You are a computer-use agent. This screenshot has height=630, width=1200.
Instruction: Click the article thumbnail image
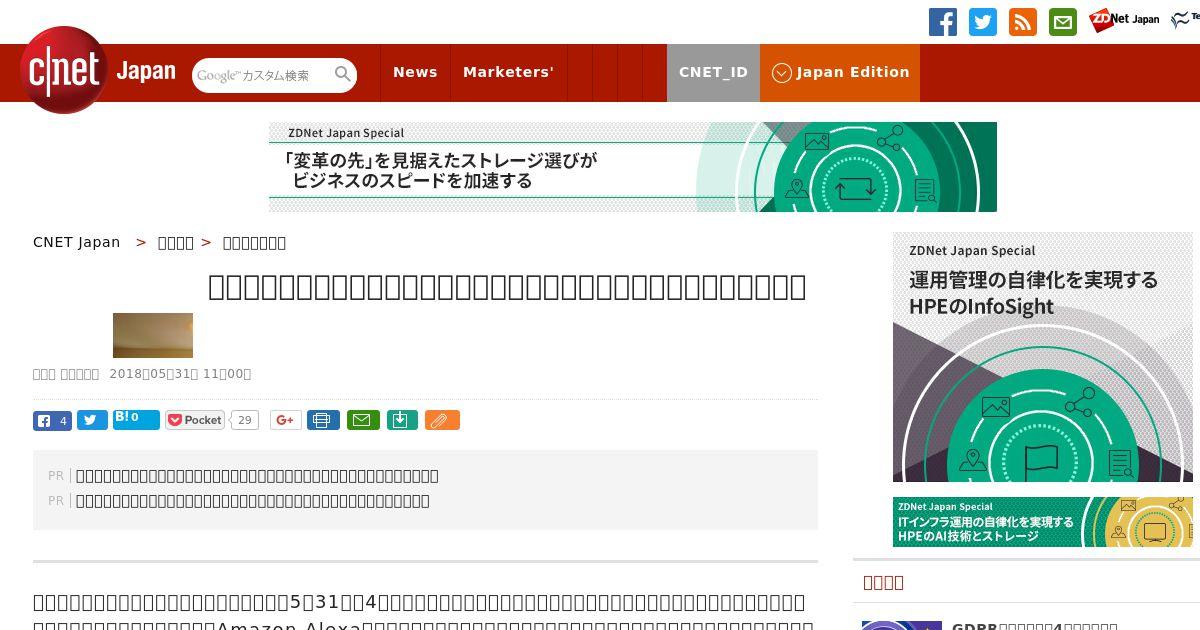(x=153, y=335)
